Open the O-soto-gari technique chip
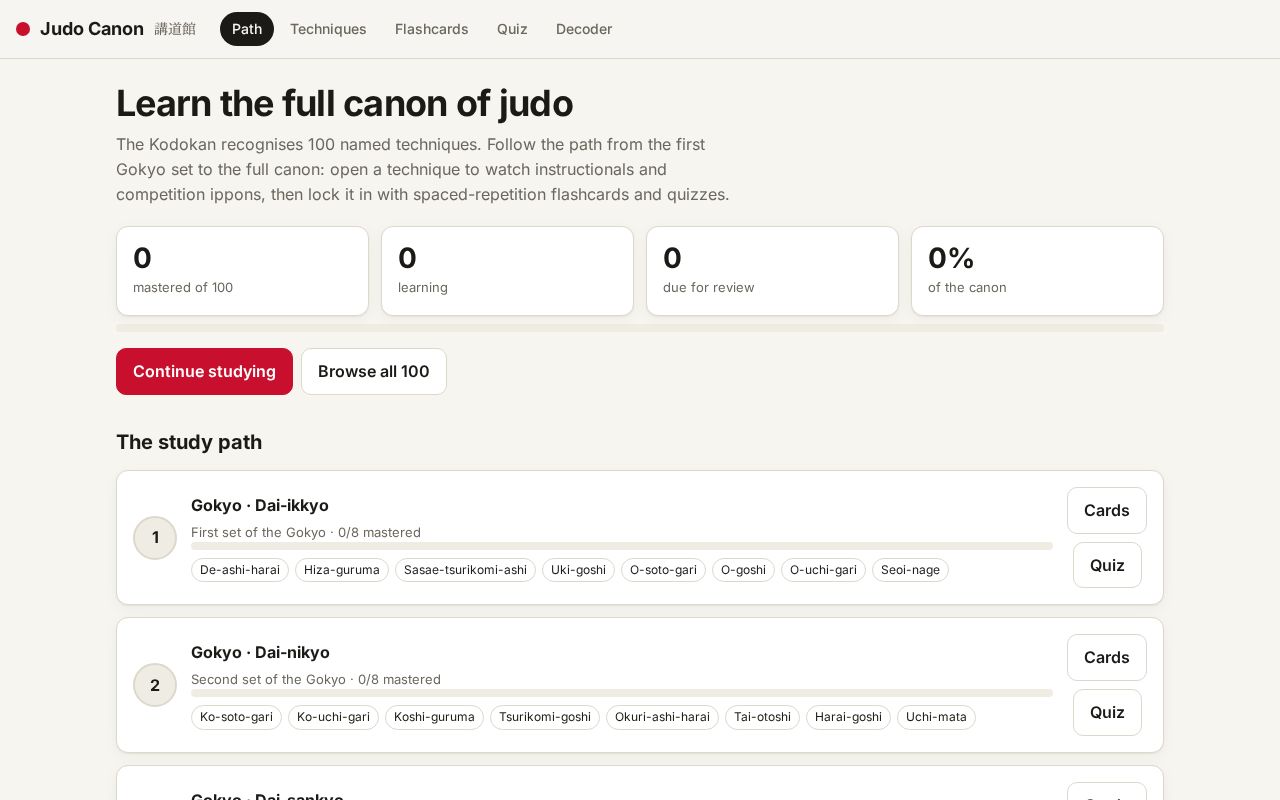The image size is (1280, 800). [x=663, y=570]
